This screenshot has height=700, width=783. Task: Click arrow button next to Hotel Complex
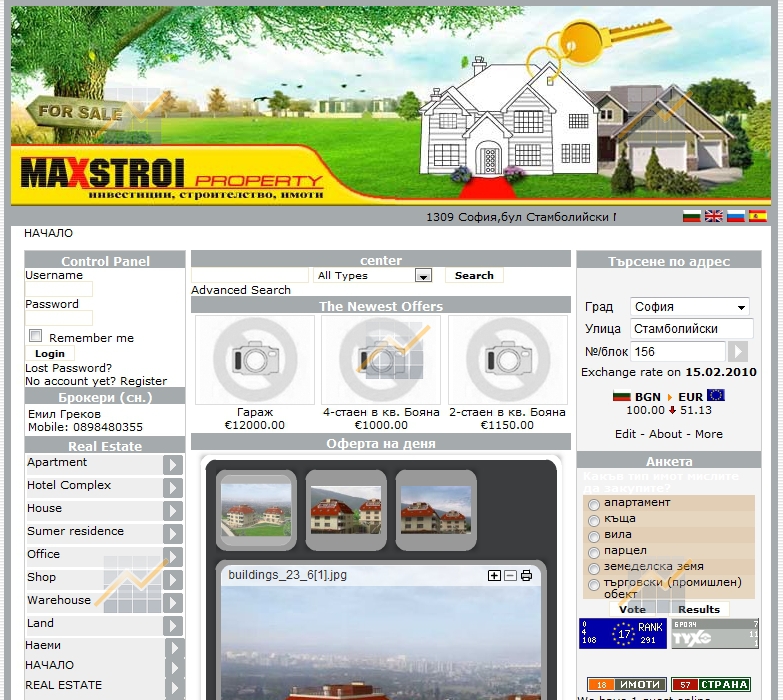click(x=173, y=488)
